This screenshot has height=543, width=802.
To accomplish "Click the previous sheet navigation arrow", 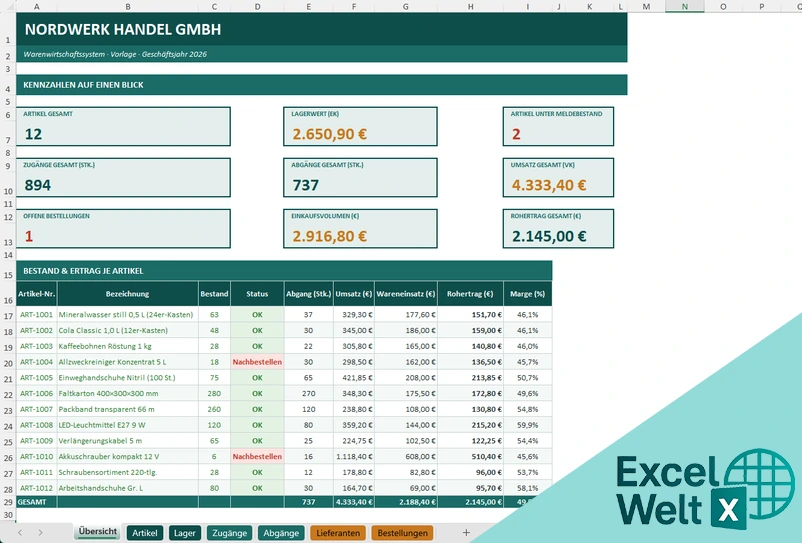I will 20,533.
